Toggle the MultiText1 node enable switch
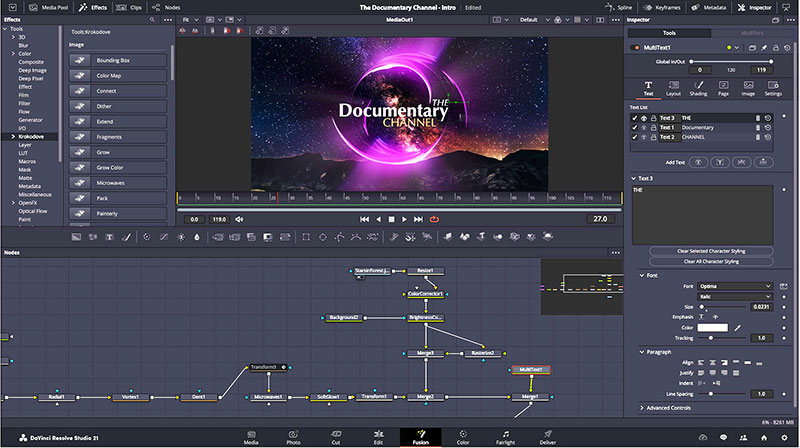Image resolution: width=800 pixels, height=448 pixels. point(635,47)
